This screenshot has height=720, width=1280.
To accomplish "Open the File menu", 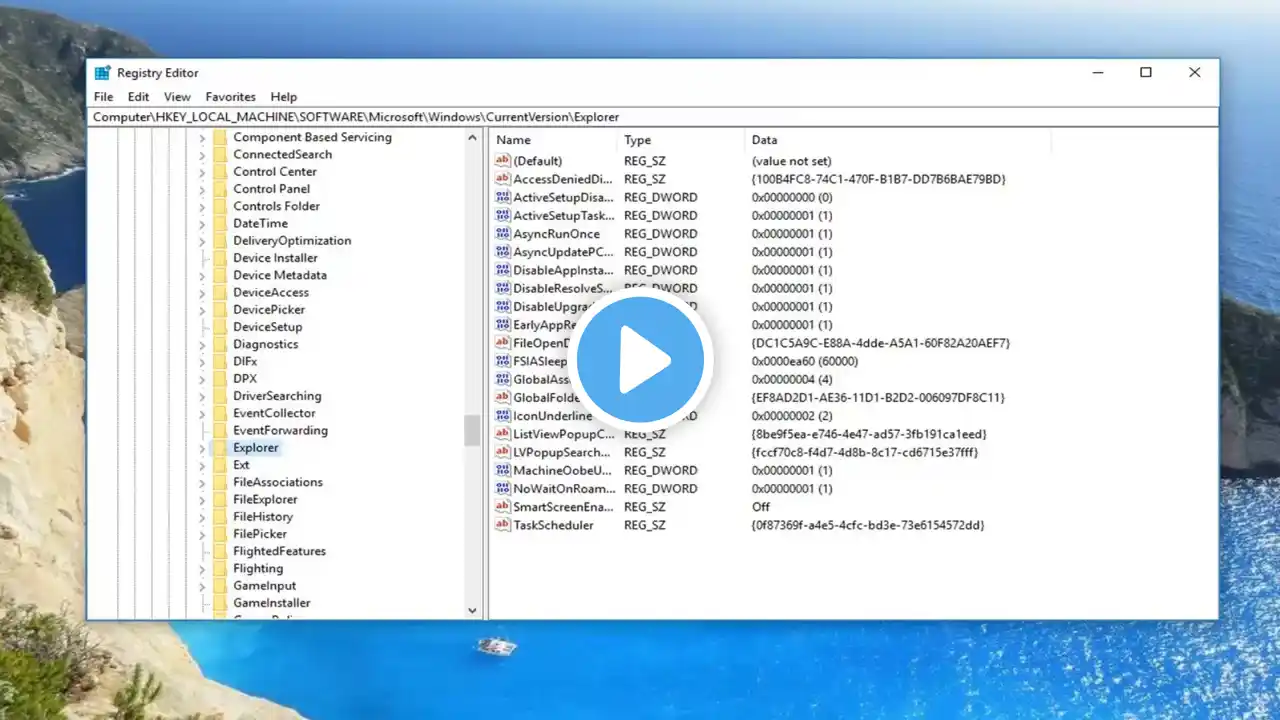I will click(103, 97).
